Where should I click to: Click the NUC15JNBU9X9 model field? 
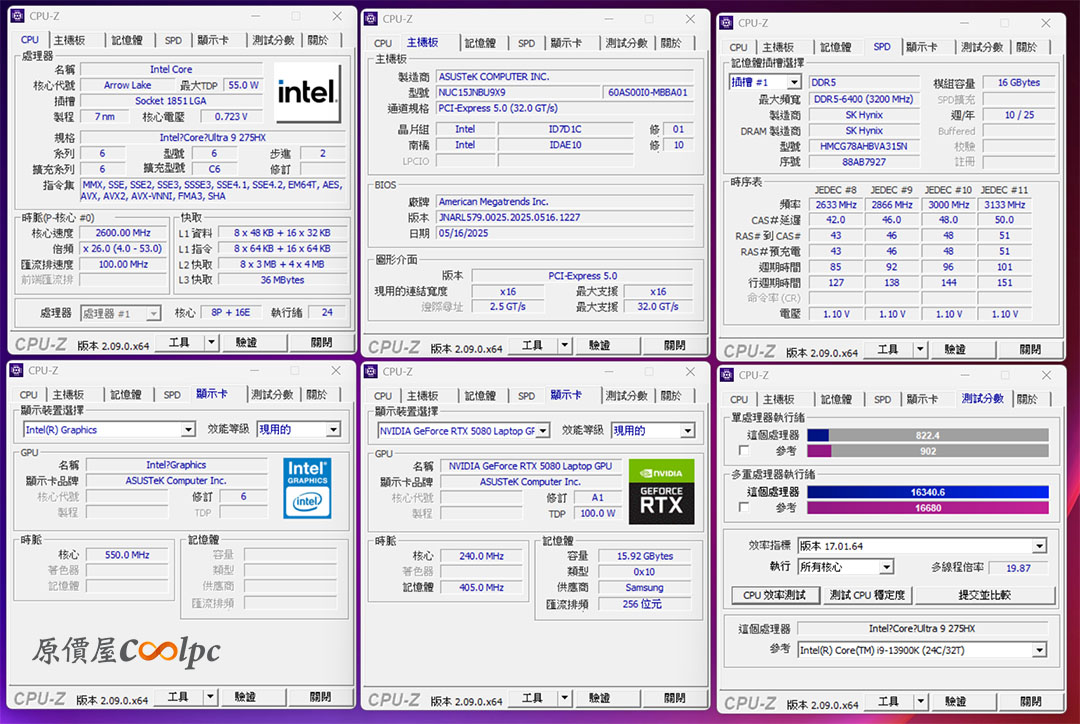tap(517, 92)
